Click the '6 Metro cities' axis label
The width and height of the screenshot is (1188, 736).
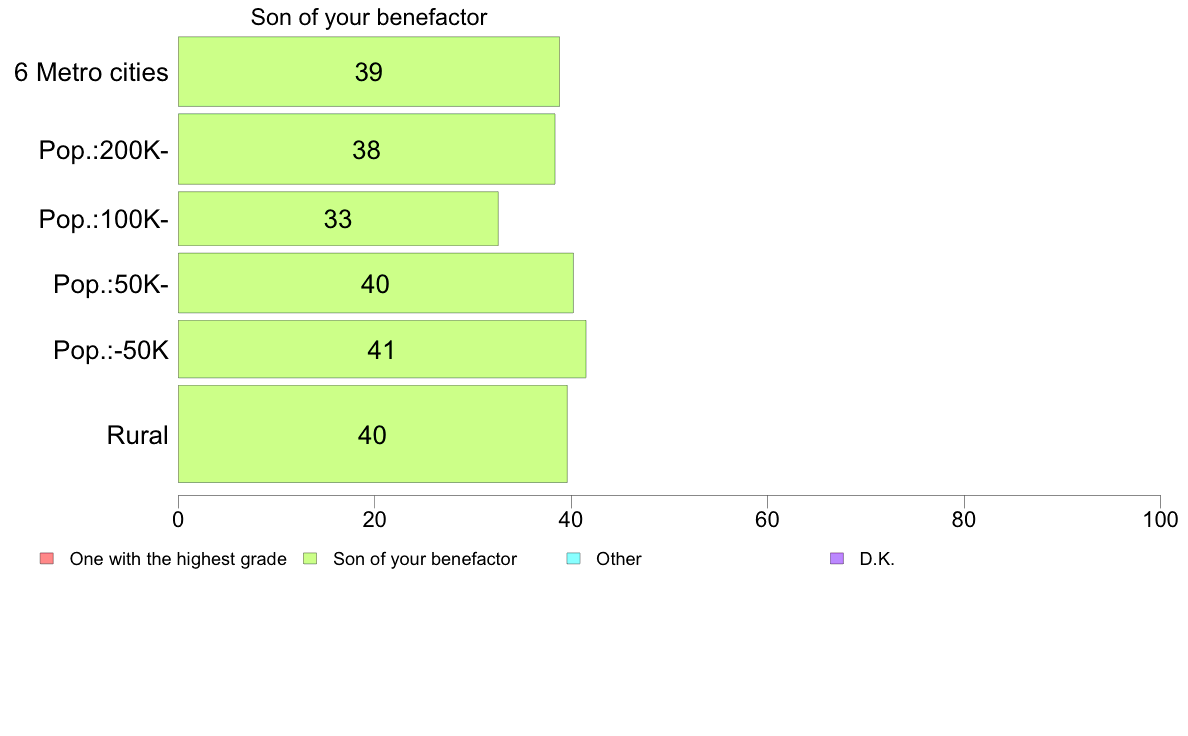click(91, 72)
